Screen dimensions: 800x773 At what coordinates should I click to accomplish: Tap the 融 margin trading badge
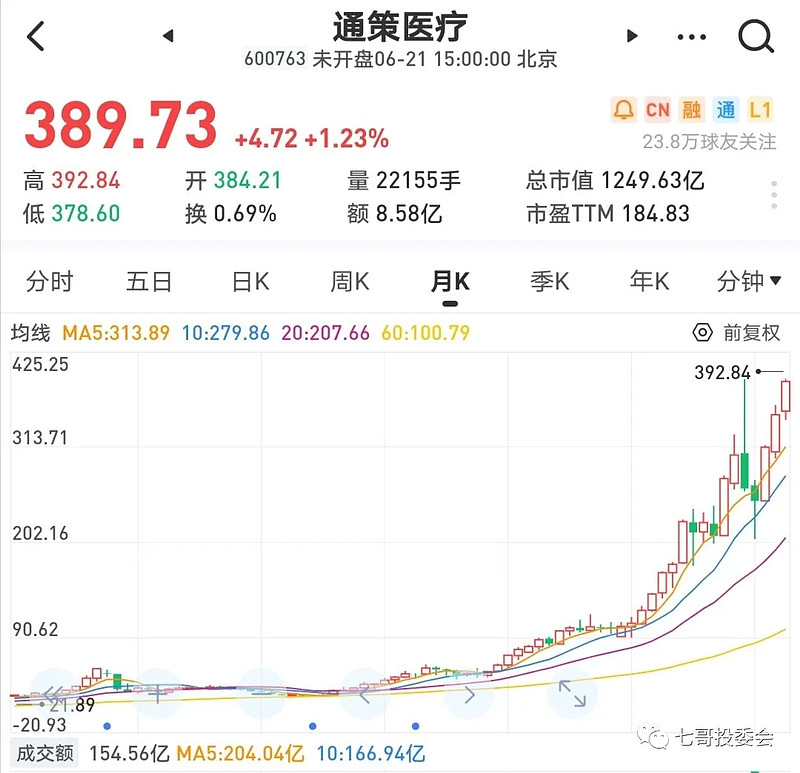(x=691, y=110)
